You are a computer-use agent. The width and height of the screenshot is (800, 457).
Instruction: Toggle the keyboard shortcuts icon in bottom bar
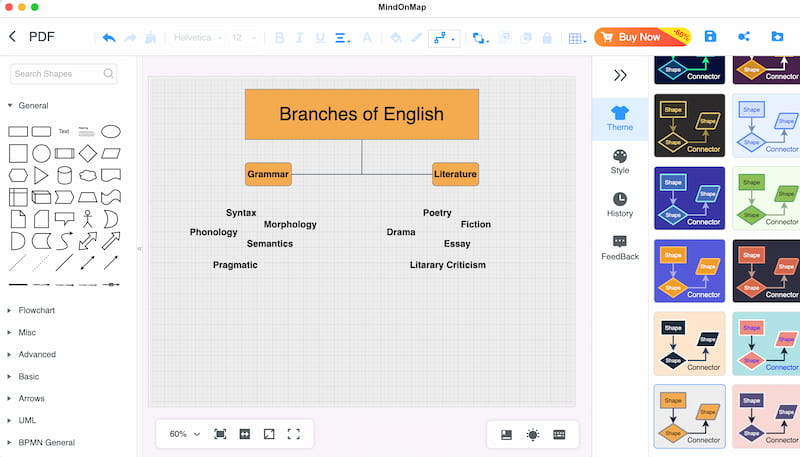pyautogui.click(x=559, y=435)
